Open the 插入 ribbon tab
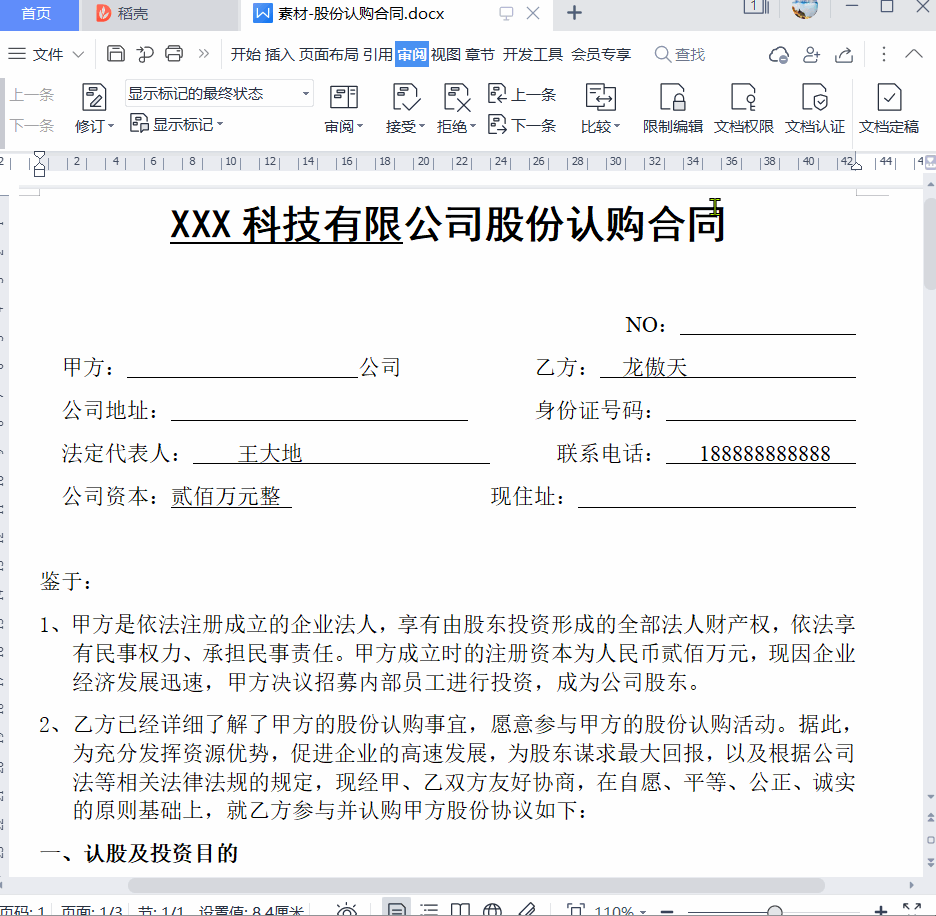The image size is (936, 916). coord(279,54)
